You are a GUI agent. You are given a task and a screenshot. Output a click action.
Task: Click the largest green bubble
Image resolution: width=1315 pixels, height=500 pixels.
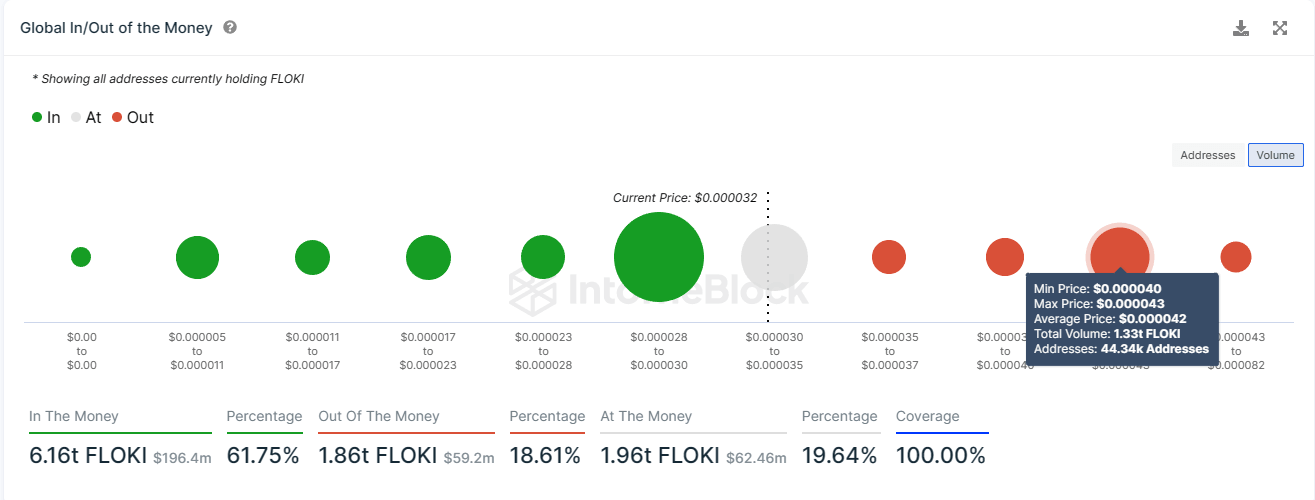click(658, 257)
